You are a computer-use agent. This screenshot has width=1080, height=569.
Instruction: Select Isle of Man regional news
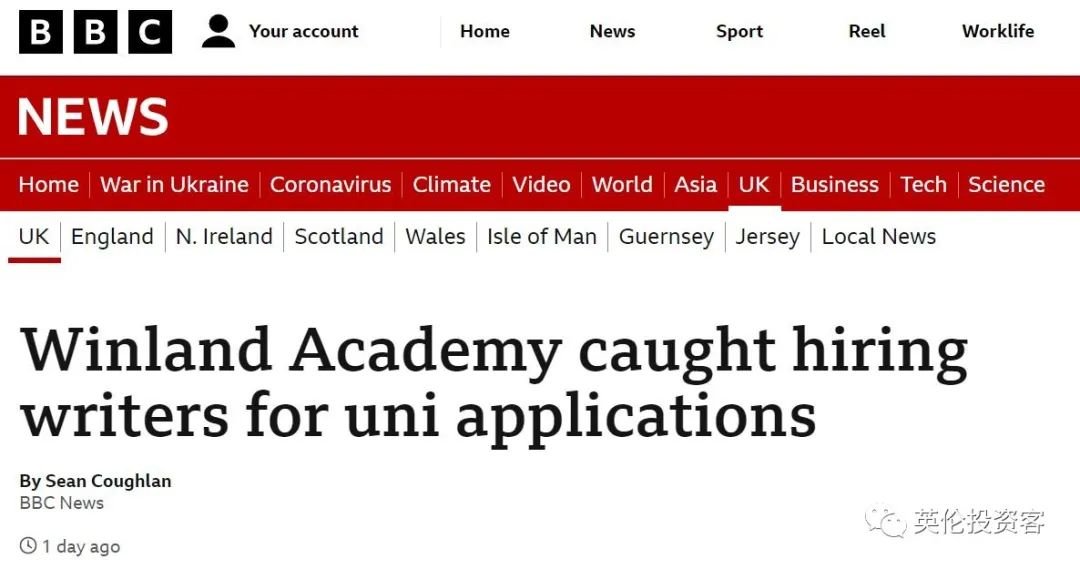point(541,237)
